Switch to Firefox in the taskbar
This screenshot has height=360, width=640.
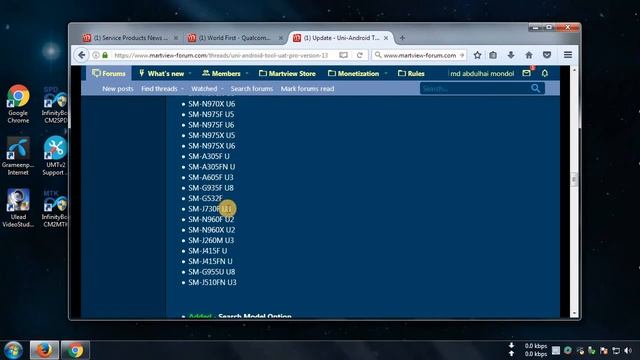pyautogui.click(x=44, y=350)
